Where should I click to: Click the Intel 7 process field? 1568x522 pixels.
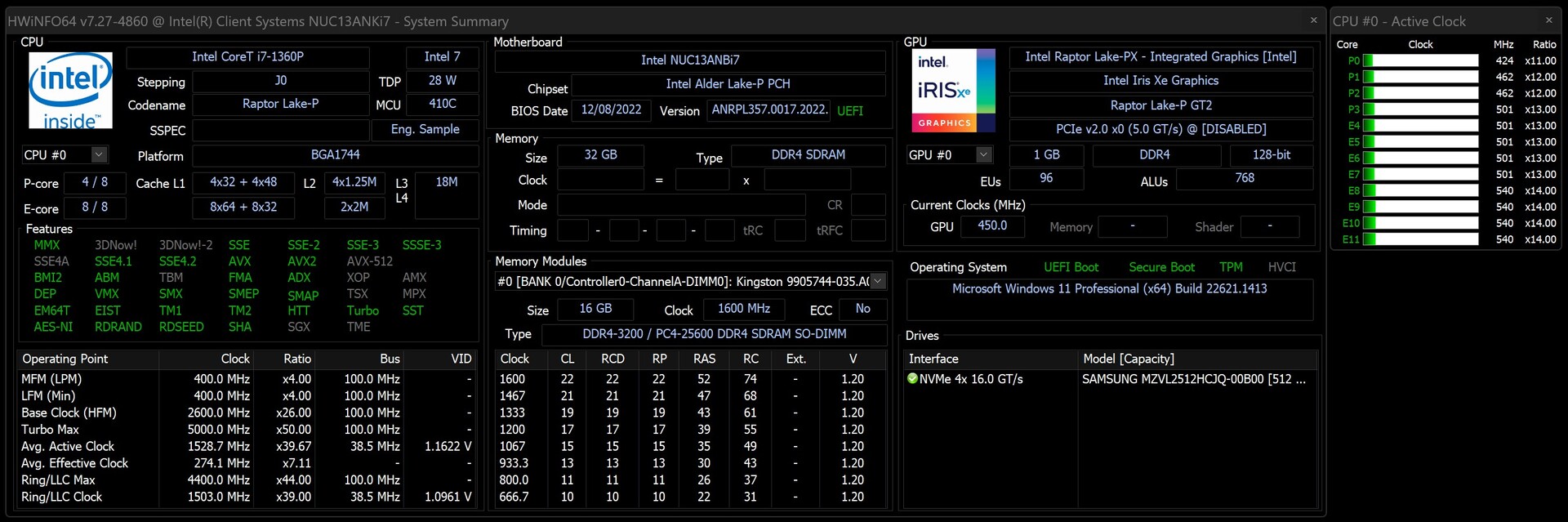[443, 57]
